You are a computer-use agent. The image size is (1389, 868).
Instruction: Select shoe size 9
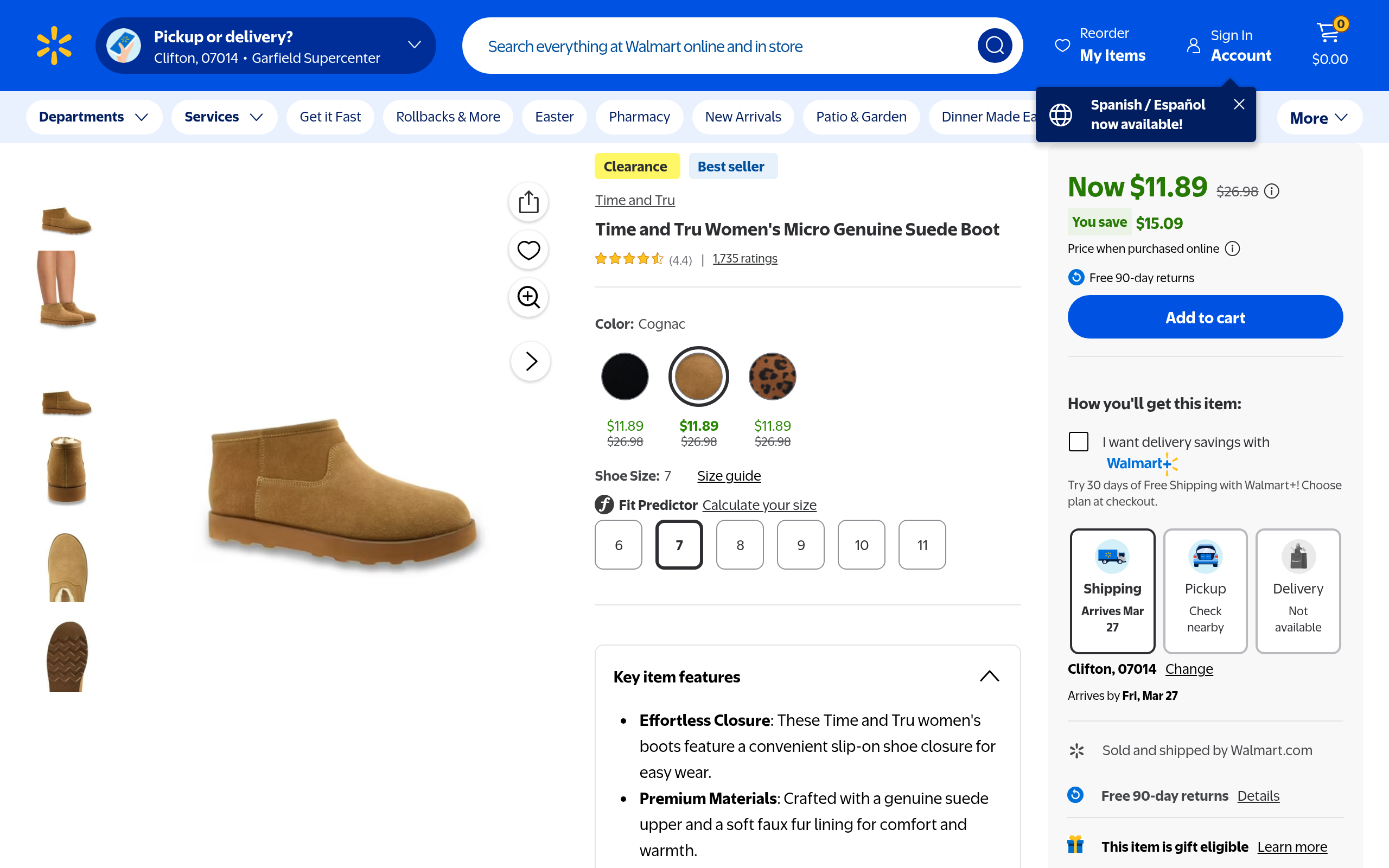click(x=800, y=545)
